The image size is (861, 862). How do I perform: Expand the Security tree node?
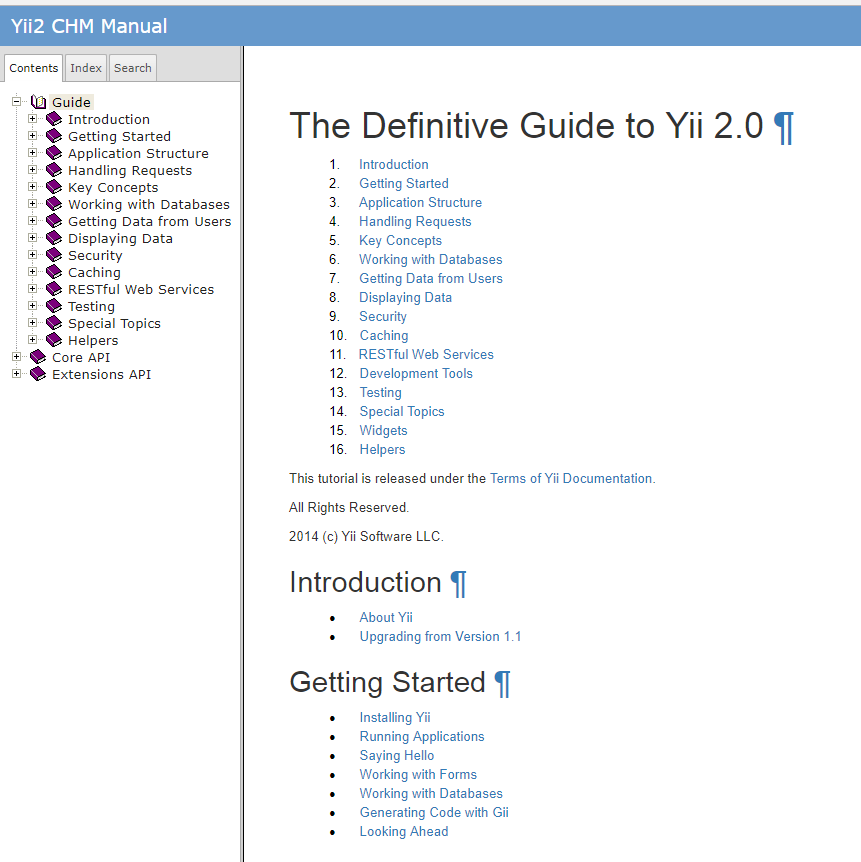tap(32, 255)
